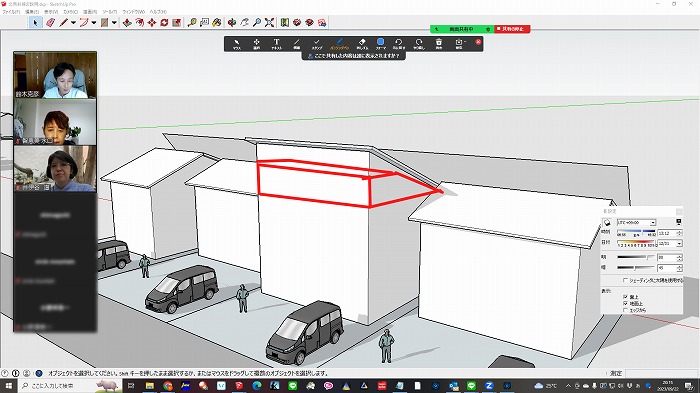This screenshot has height=393, width=700.
Task: Select the Pan hand tool
Action: coord(244,22)
